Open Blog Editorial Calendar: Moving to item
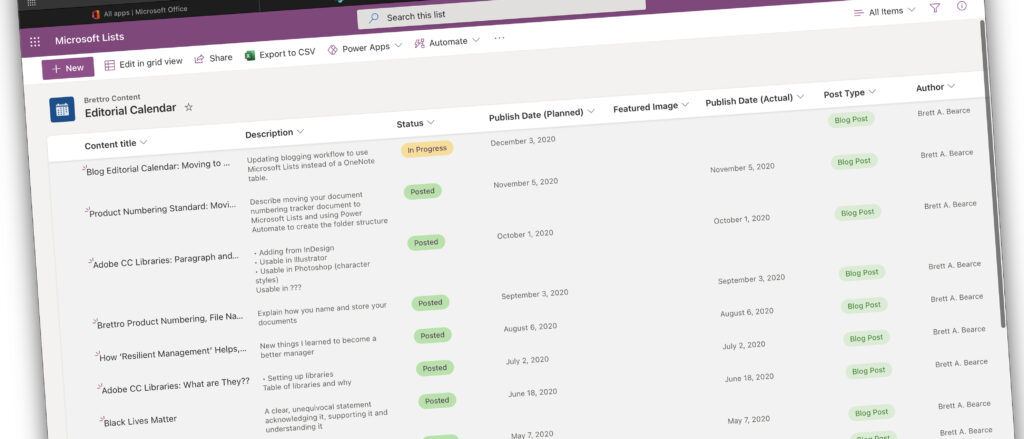The width and height of the screenshot is (1024, 439). tap(158, 167)
